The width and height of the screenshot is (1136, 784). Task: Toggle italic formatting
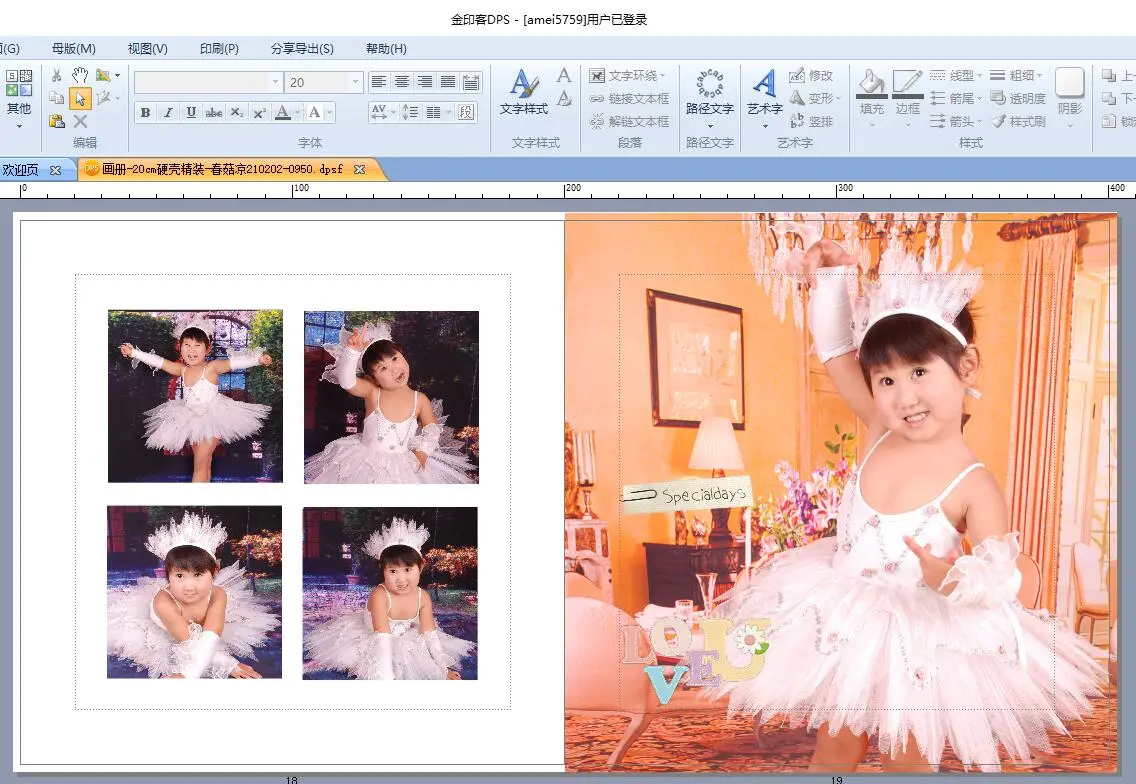coord(168,113)
